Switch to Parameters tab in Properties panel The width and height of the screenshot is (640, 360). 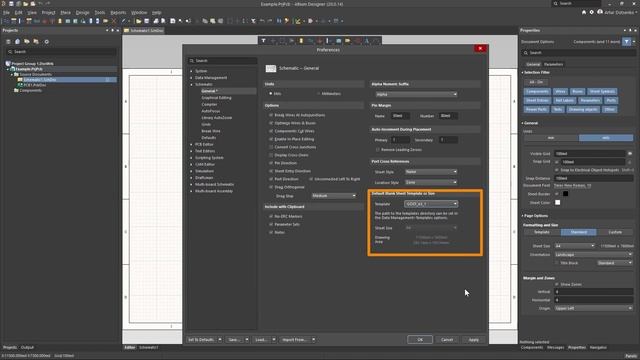click(553, 64)
